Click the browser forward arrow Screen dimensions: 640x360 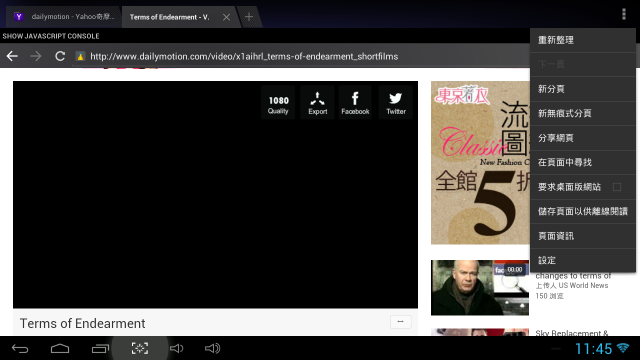[x=36, y=56]
